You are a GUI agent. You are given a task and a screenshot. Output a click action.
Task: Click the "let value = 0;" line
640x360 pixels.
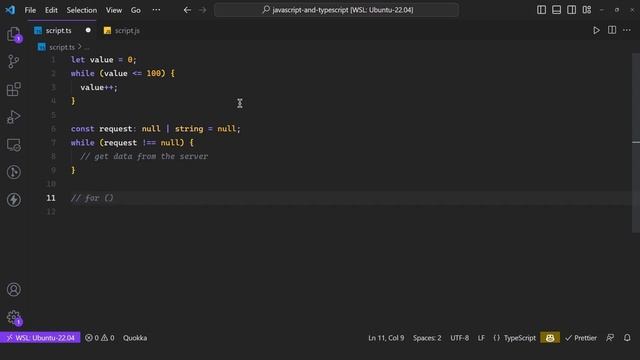pyautogui.click(x=104, y=60)
